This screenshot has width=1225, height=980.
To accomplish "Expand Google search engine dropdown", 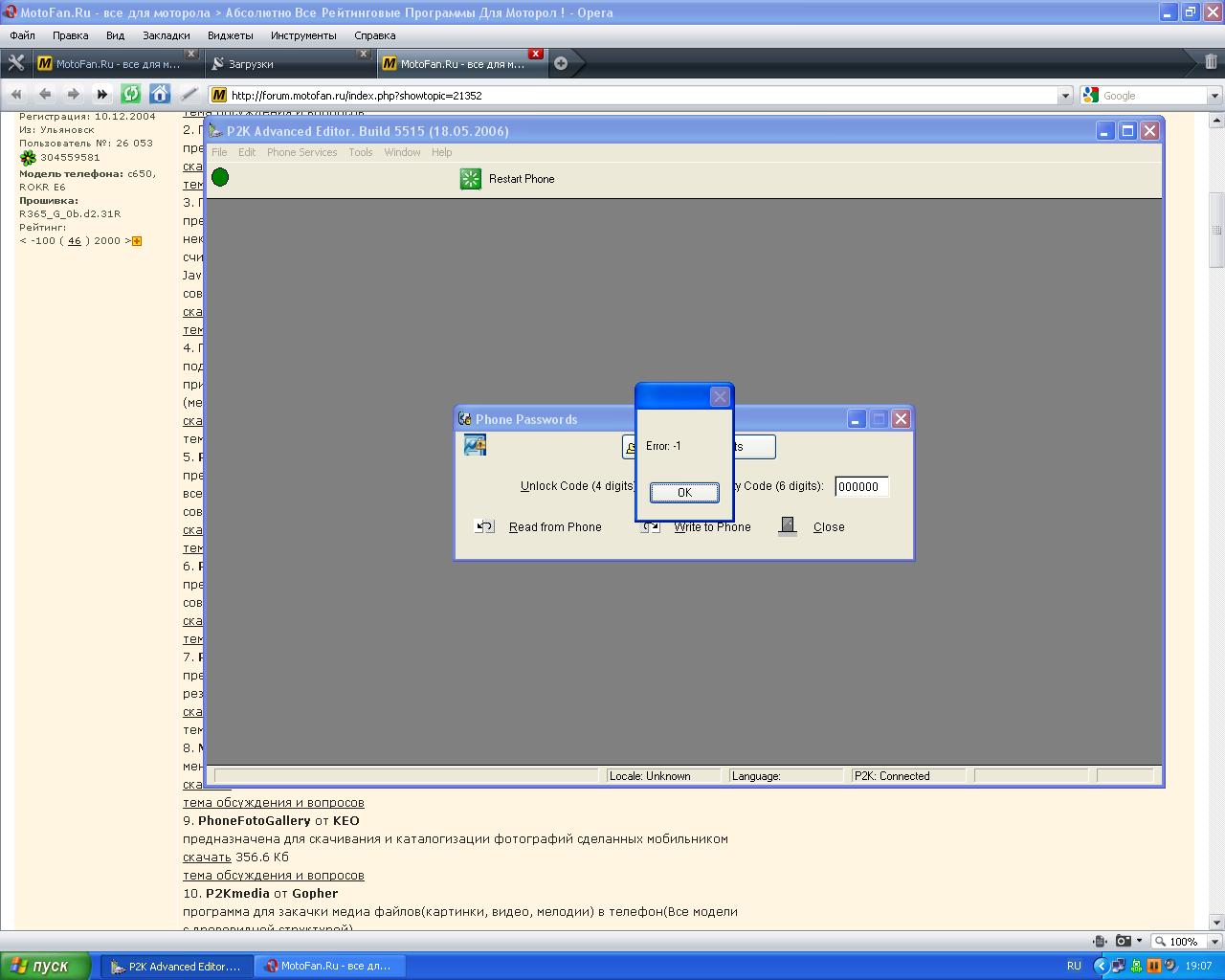I will click(x=1214, y=96).
